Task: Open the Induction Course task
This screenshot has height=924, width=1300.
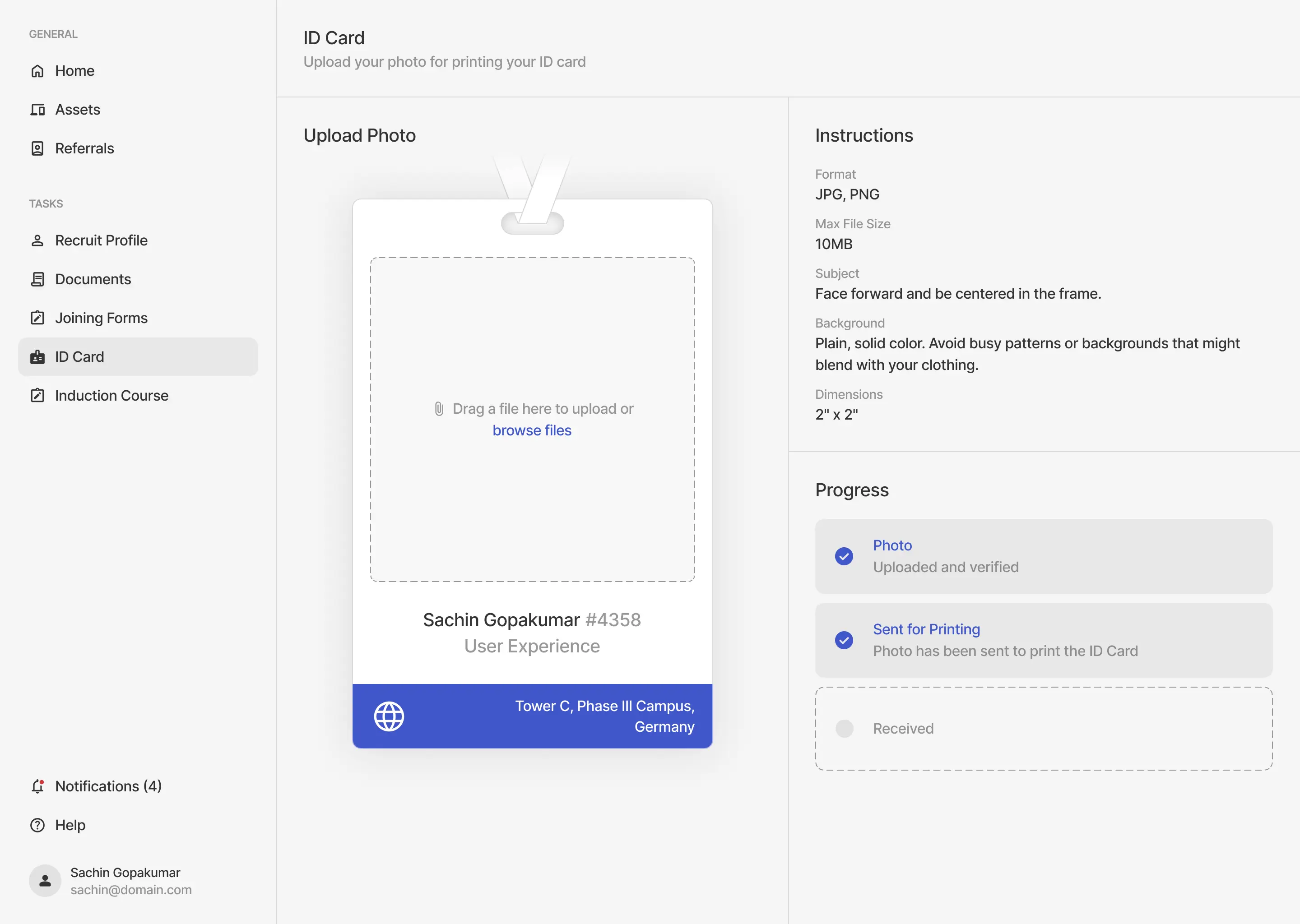Action: click(x=138, y=395)
